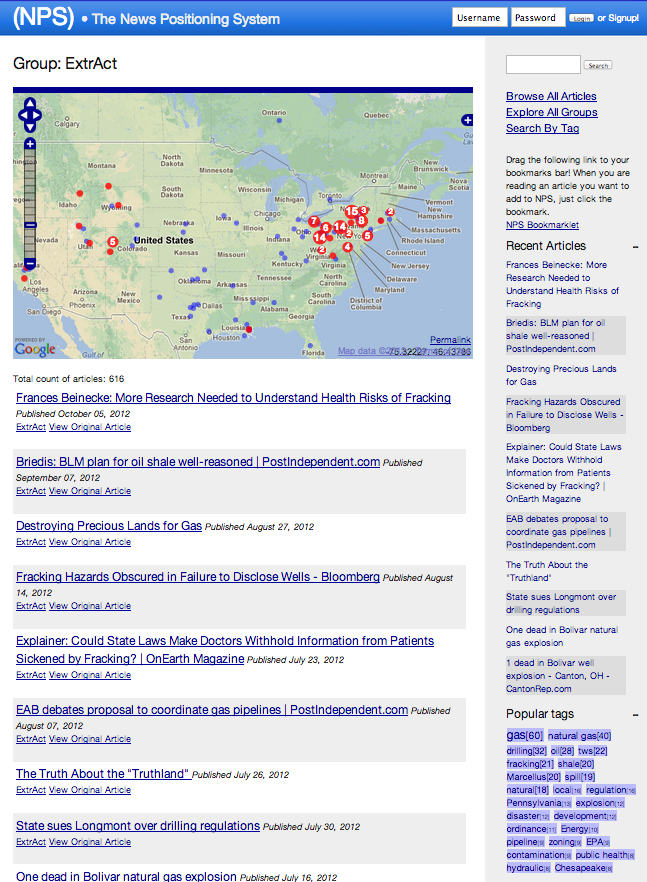Open the cluster marker labeled 15
Screen dimensions: 647x882
tap(352, 212)
